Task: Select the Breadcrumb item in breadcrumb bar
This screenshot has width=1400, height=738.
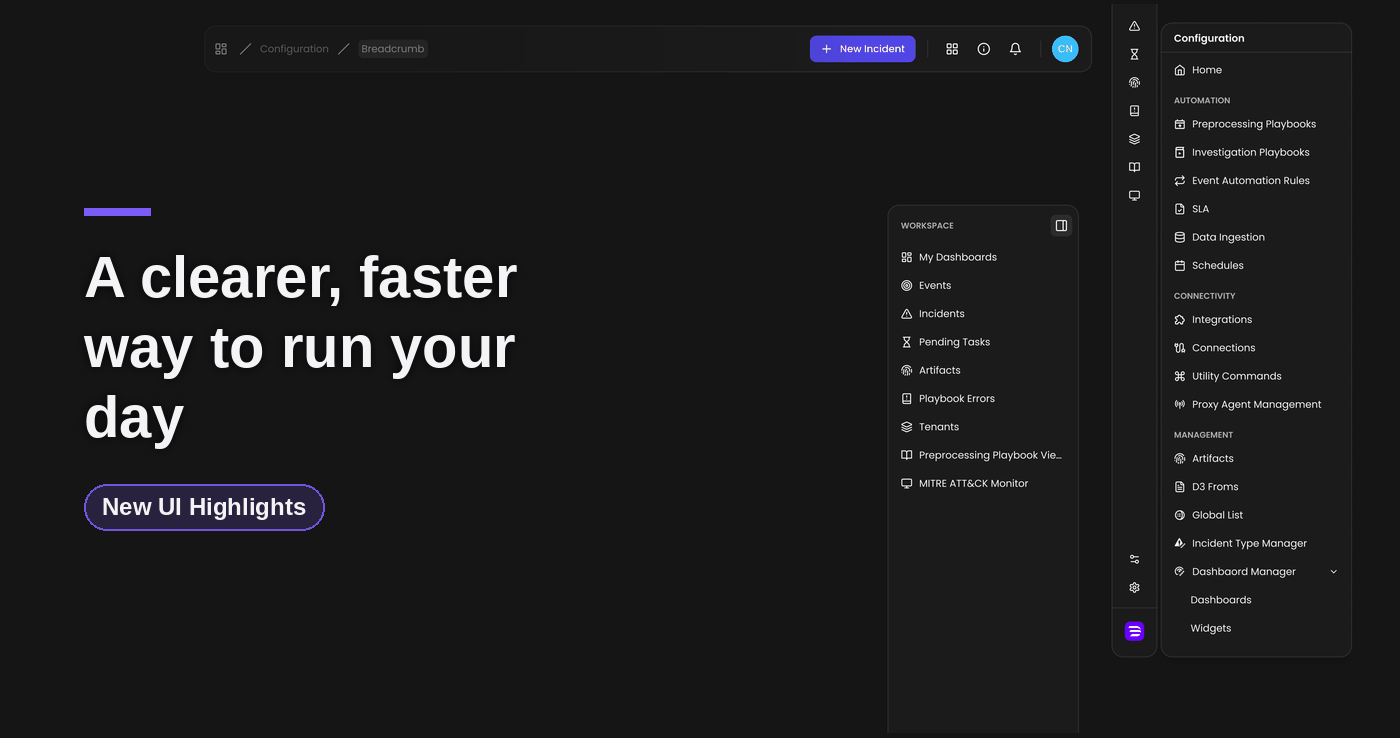Action: [393, 49]
